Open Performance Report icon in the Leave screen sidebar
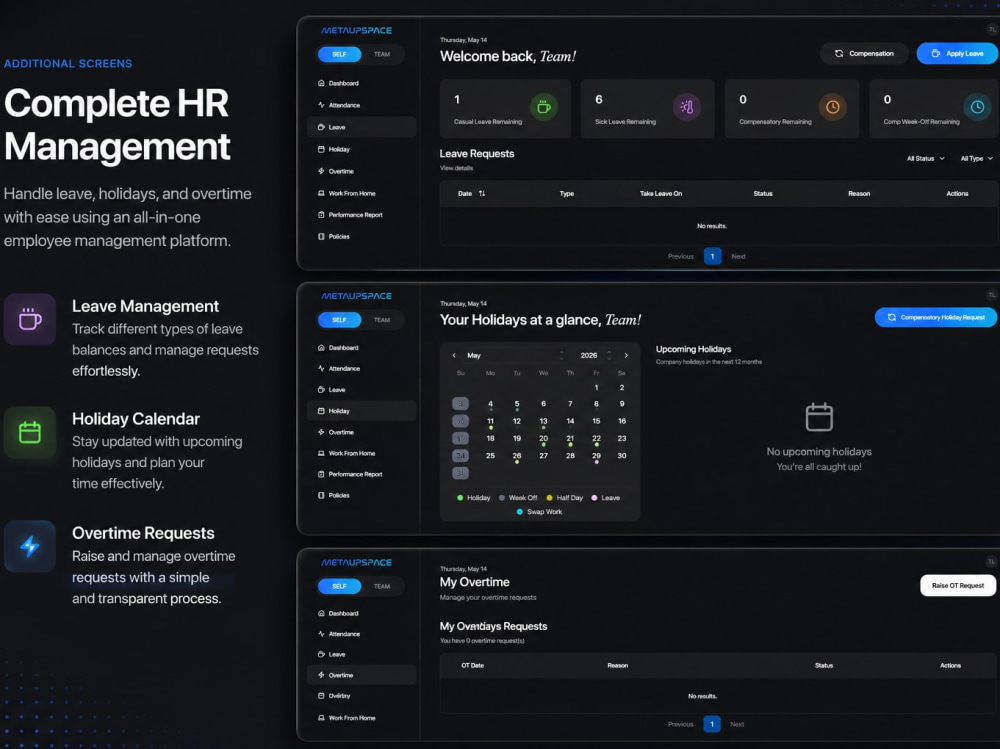The width and height of the screenshot is (1000, 749). [321, 214]
